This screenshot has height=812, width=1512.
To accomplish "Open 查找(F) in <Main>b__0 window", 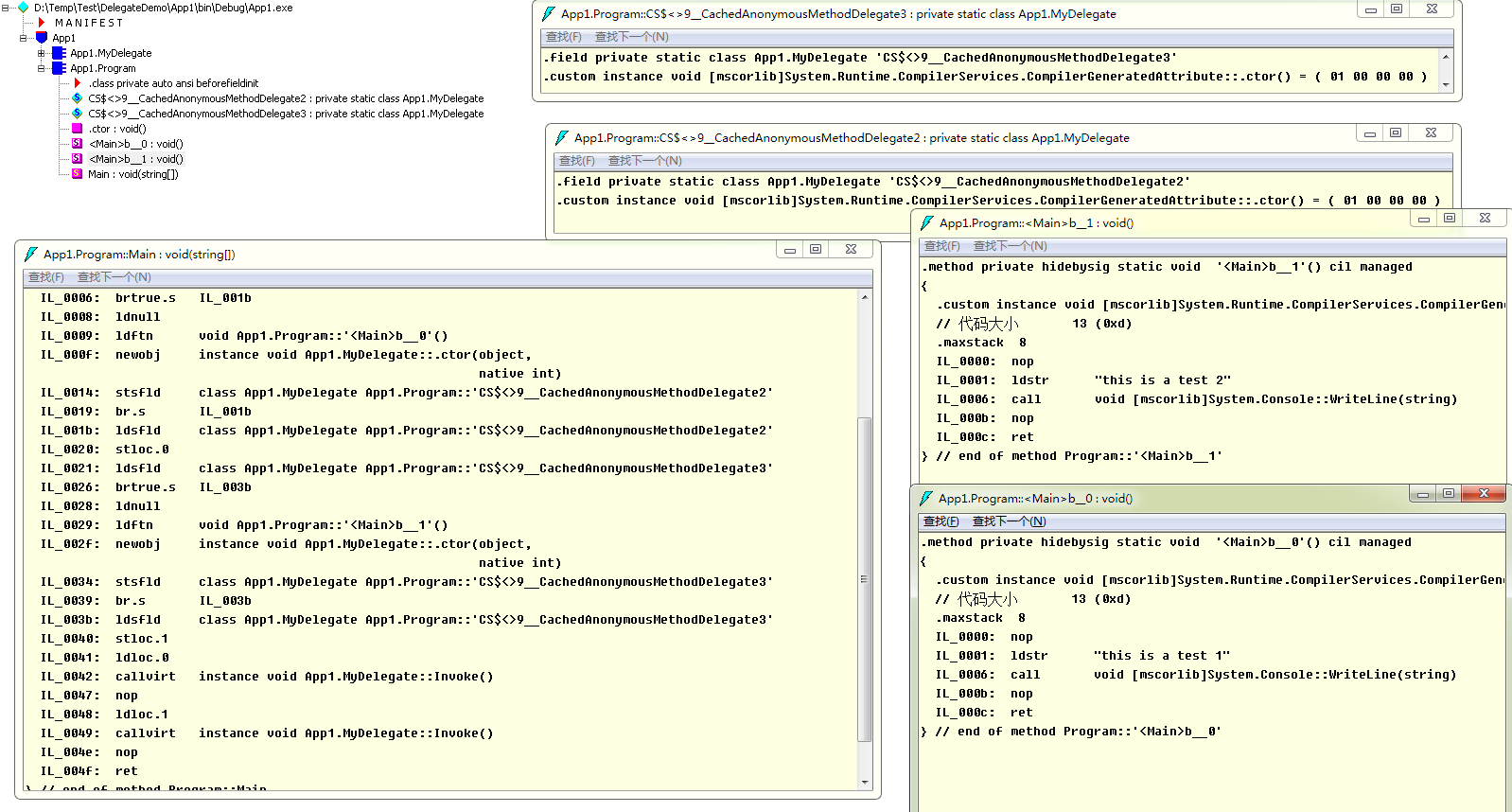I will click(941, 521).
